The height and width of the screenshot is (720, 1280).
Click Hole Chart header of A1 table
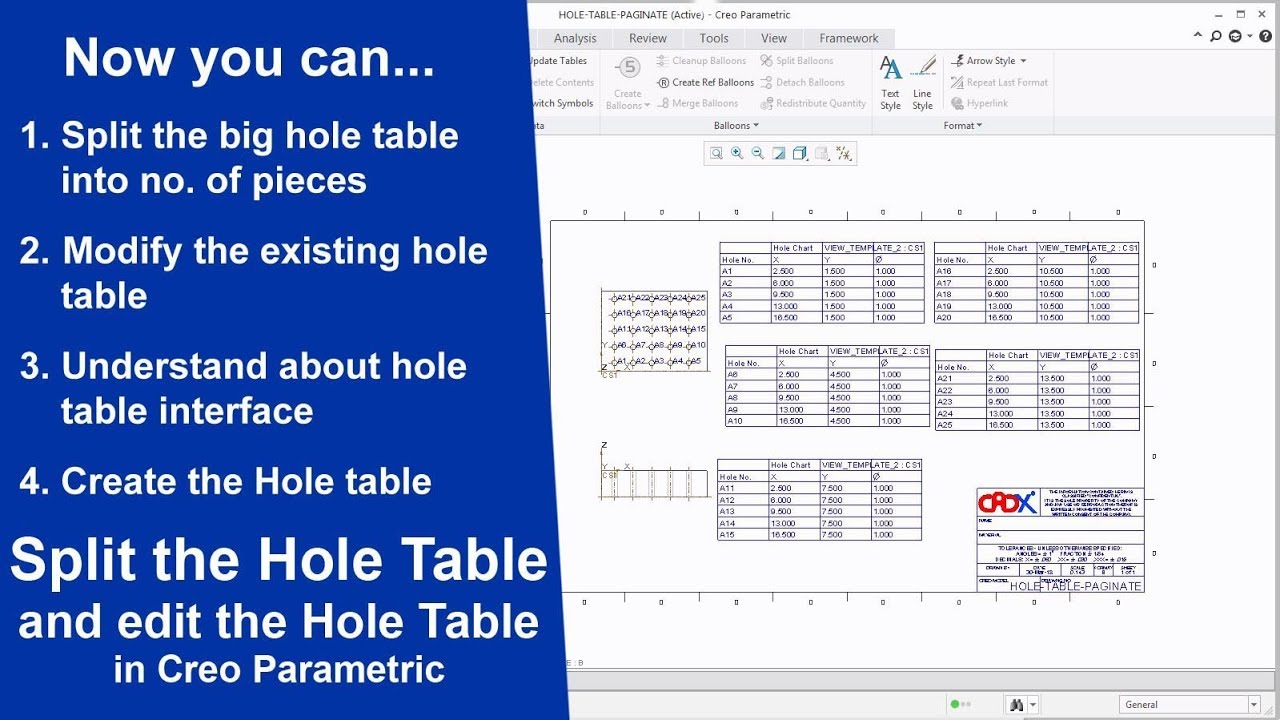[795, 248]
